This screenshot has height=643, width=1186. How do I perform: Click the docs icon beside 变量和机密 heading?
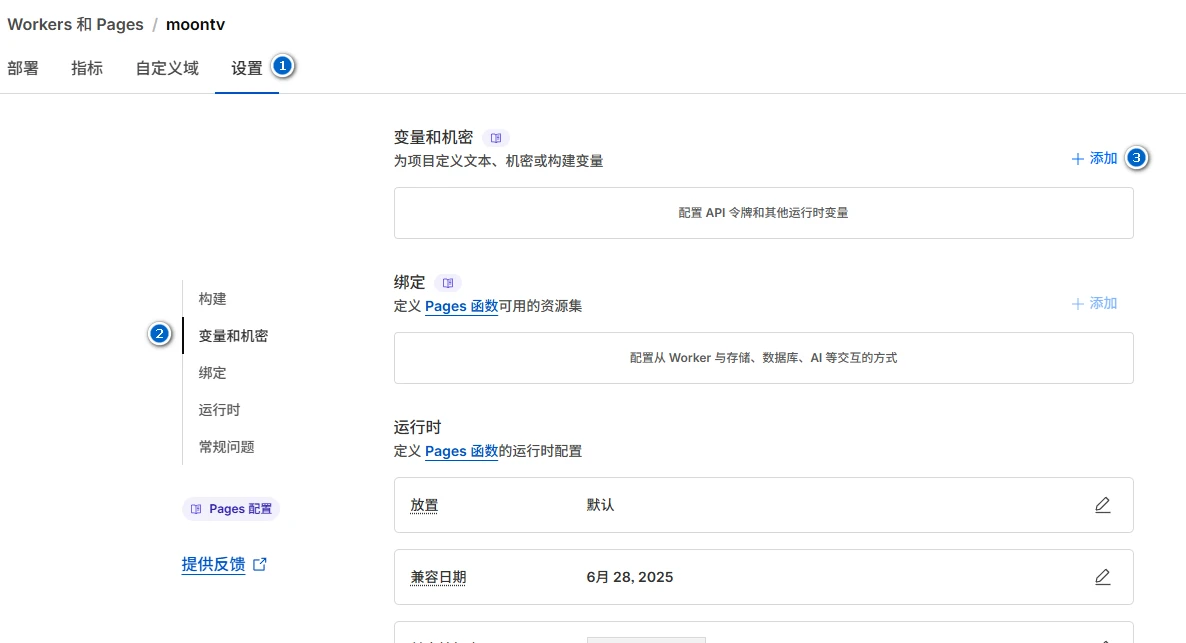[x=496, y=138]
